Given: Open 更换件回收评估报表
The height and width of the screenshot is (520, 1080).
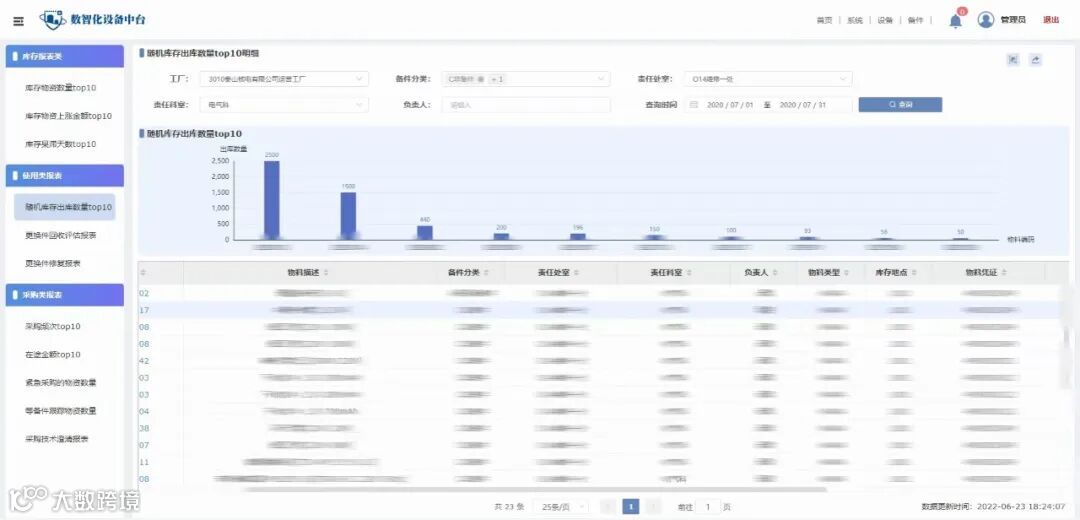Looking at the screenshot, I should click(x=61, y=236).
